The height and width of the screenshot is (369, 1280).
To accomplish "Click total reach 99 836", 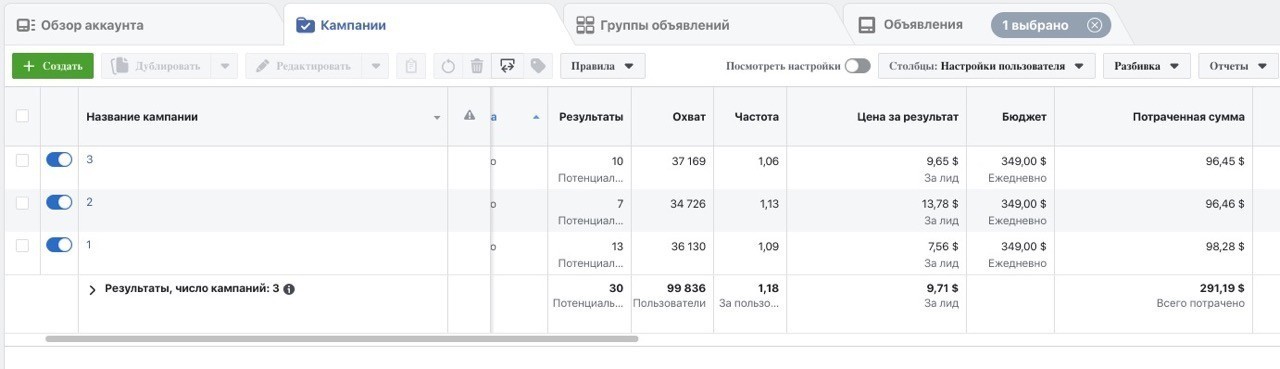I will 686,288.
